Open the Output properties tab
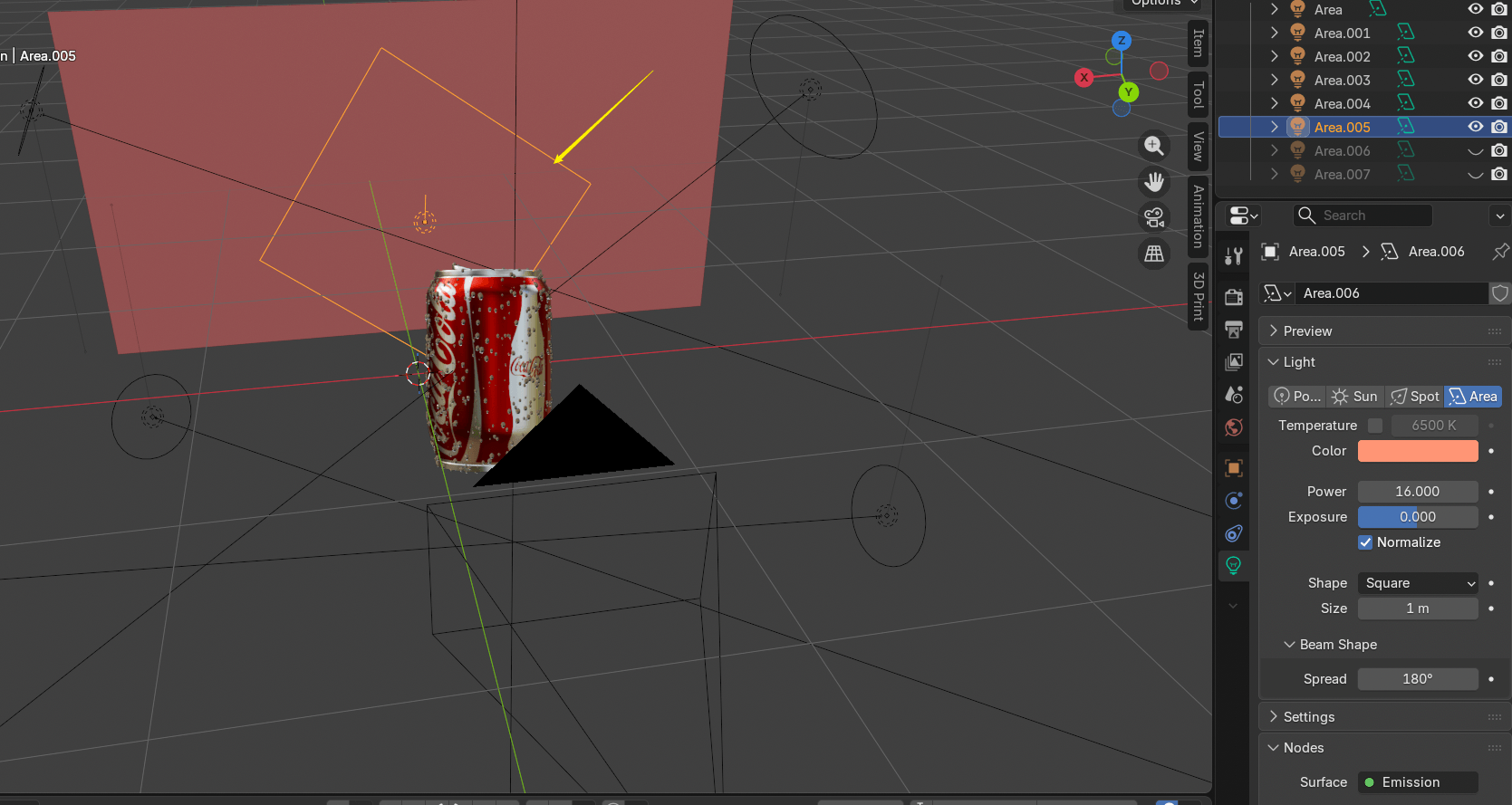This screenshot has height=805, width=1512. [x=1234, y=329]
